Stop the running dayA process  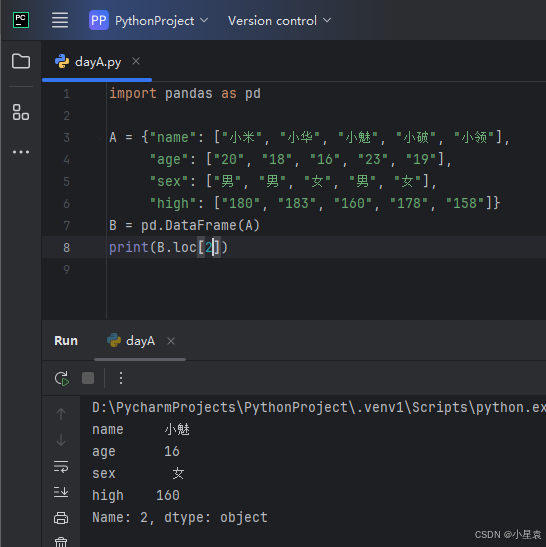[88, 378]
